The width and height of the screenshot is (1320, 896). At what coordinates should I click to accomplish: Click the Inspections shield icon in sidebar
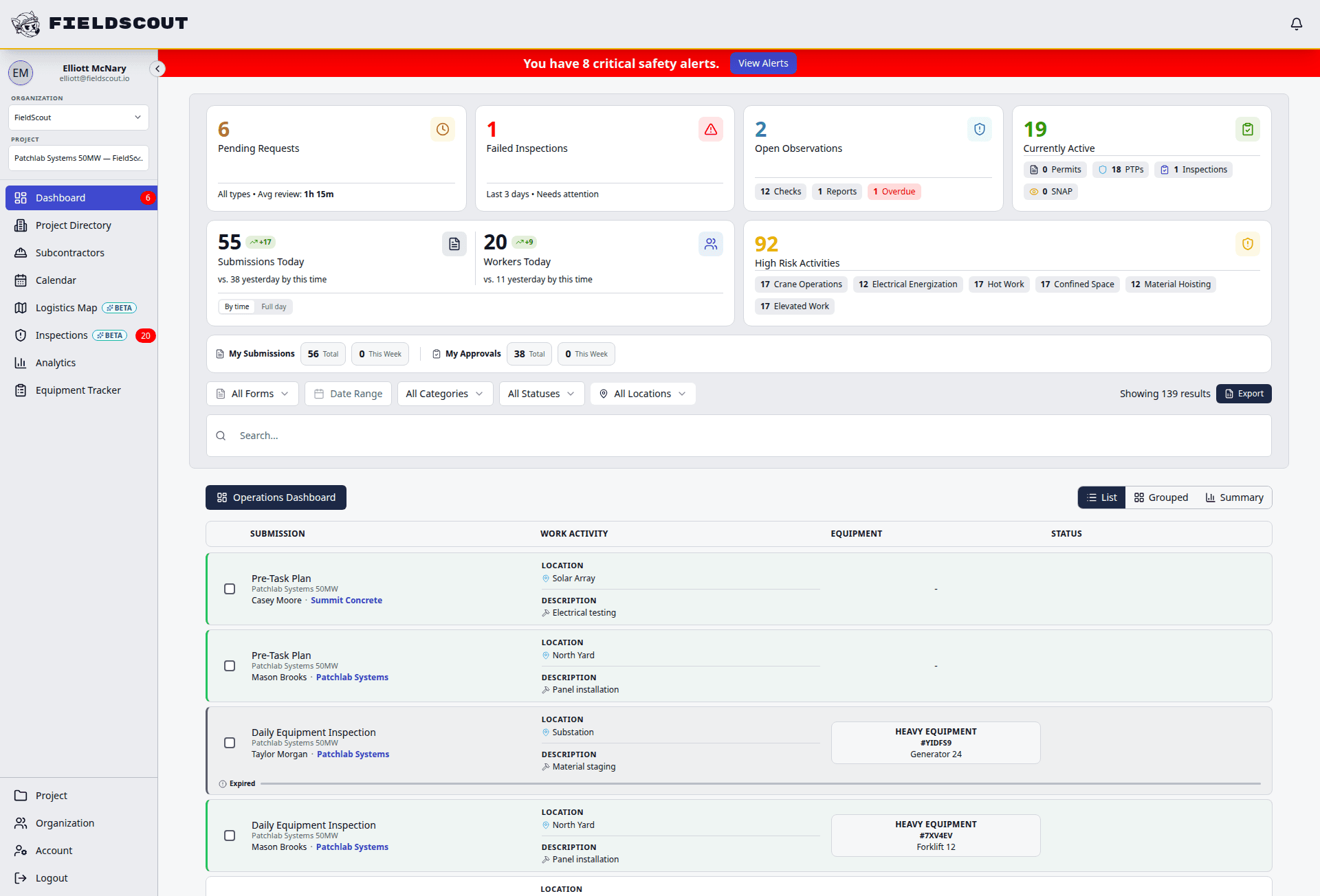click(21, 335)
